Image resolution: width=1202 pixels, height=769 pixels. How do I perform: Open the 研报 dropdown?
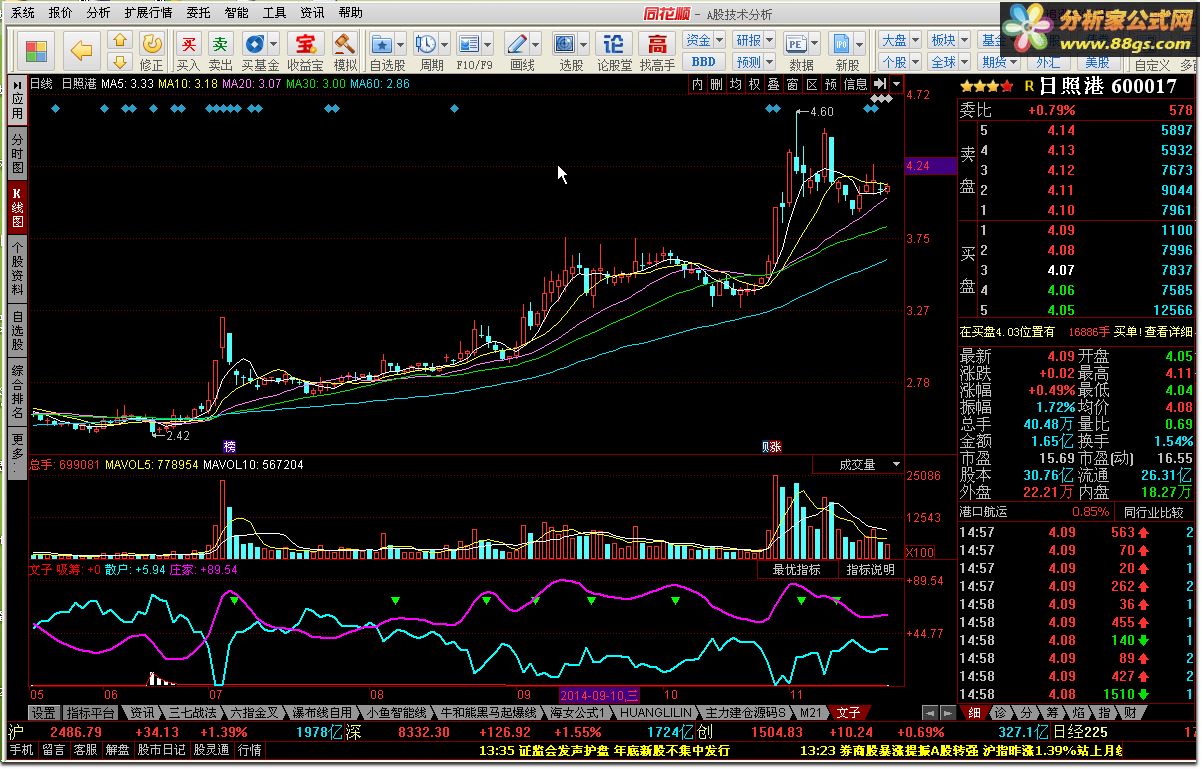tap(754, 41)
